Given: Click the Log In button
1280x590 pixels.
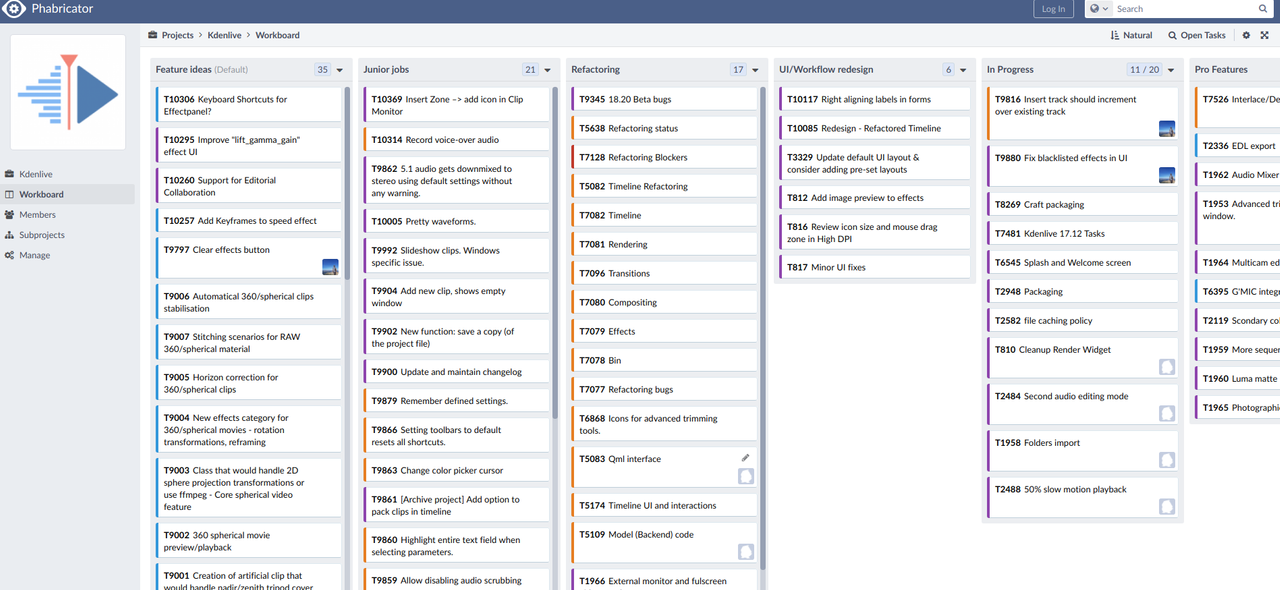Looking at the screenshot, I should click(1054, 9).
